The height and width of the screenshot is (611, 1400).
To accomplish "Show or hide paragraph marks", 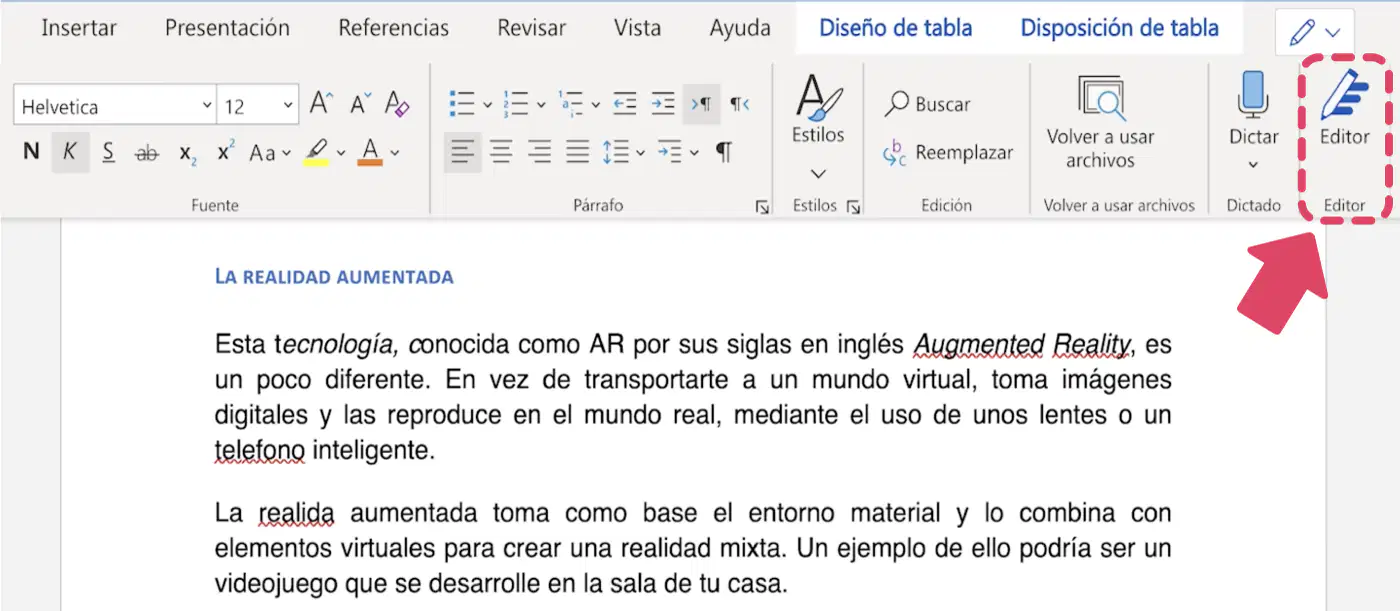I will (x=723, y=152).
